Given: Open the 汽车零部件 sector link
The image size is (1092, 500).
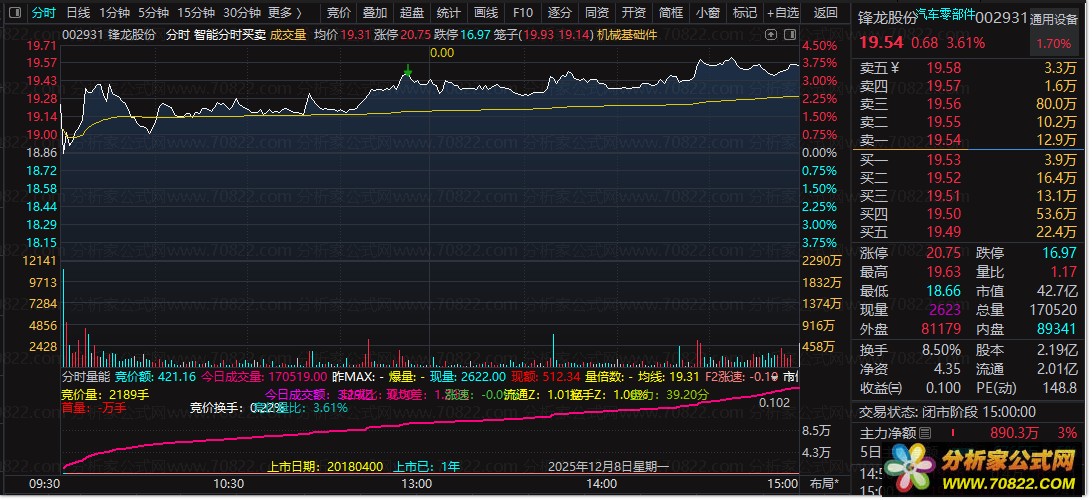Looking at the screenshot, I should click(946, 14).
